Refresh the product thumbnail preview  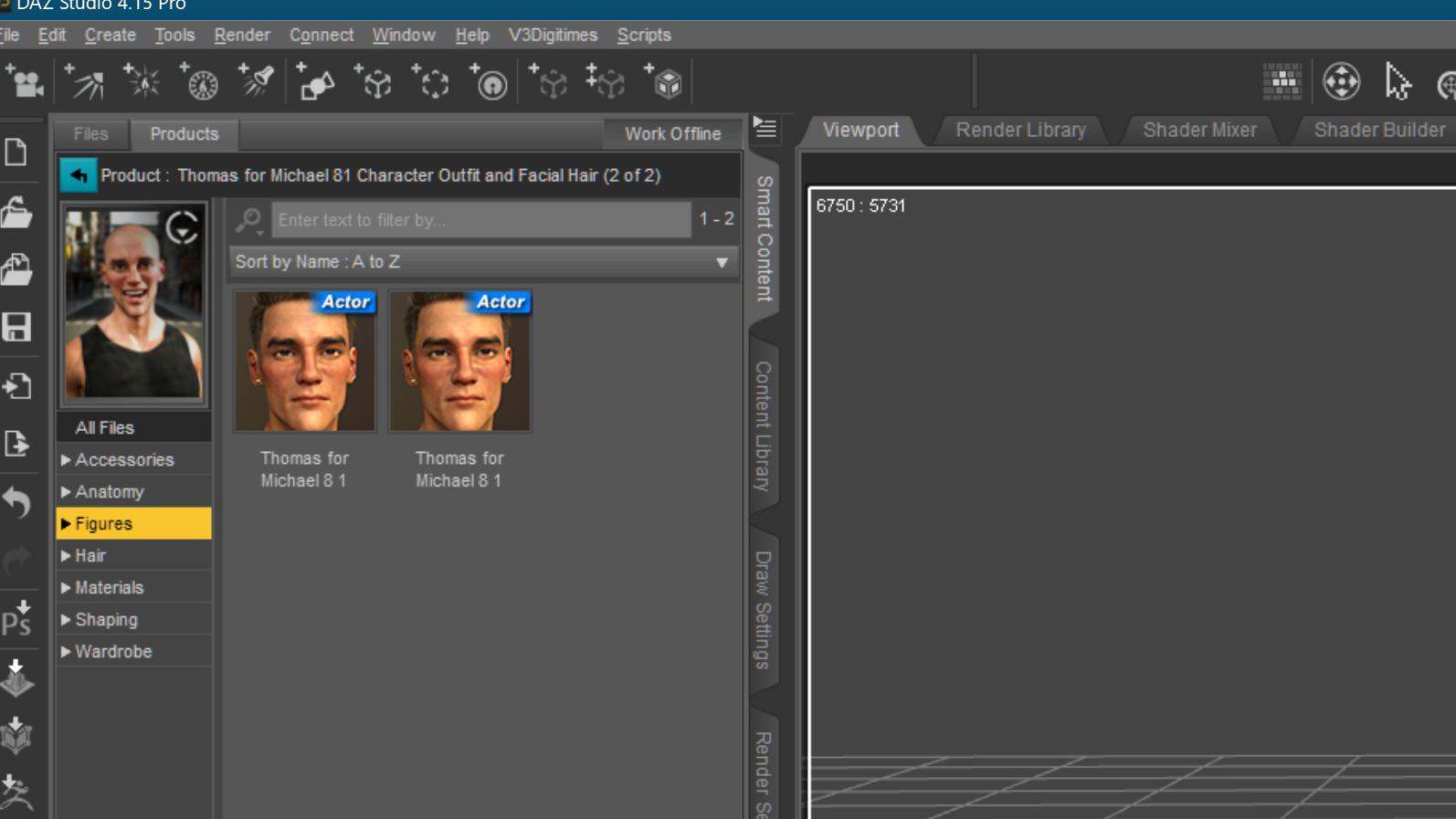click(183, 227)
